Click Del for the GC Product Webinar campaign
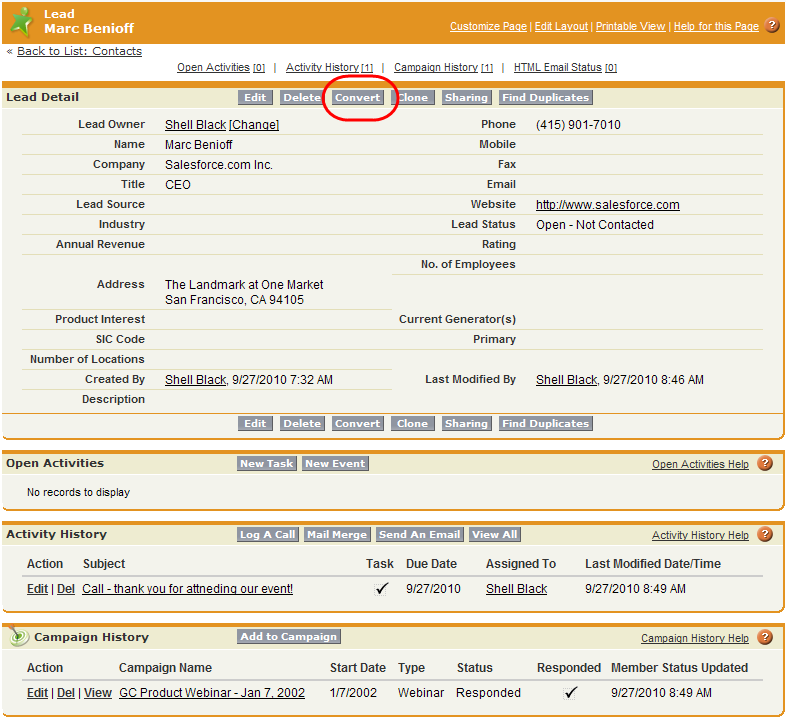The image size is (786, 719). point(66,693)
